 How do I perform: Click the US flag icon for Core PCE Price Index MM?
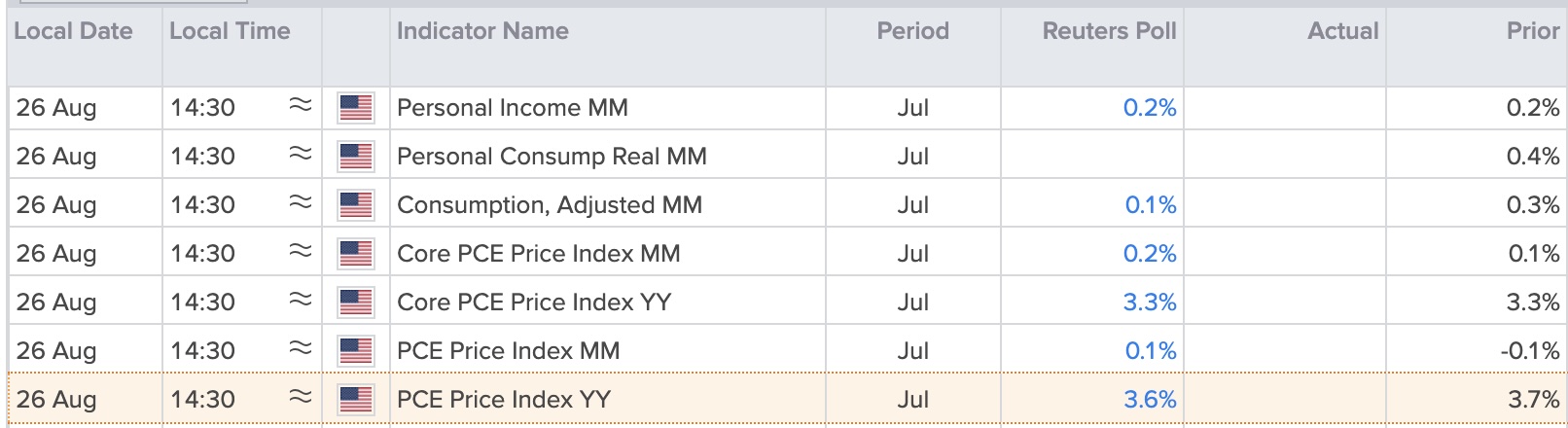pos(355,254)
